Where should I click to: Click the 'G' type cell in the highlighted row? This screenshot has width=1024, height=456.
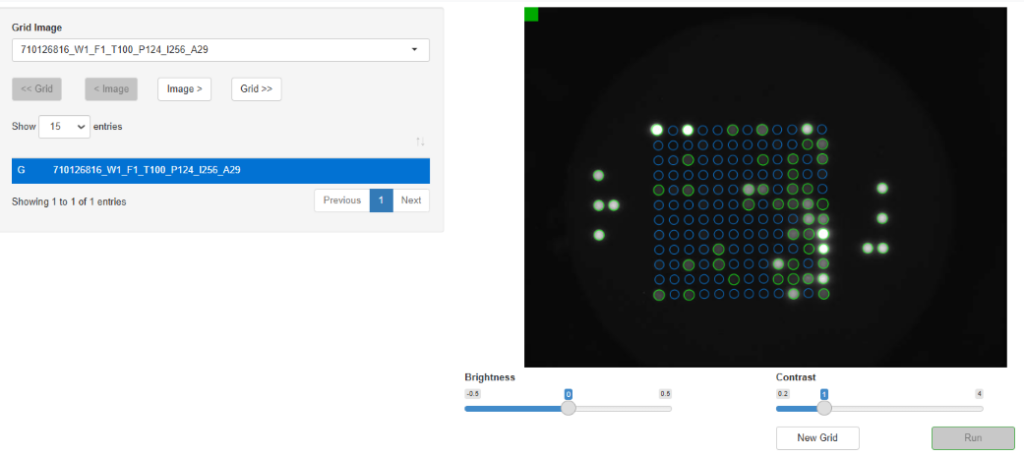[21, 170]
